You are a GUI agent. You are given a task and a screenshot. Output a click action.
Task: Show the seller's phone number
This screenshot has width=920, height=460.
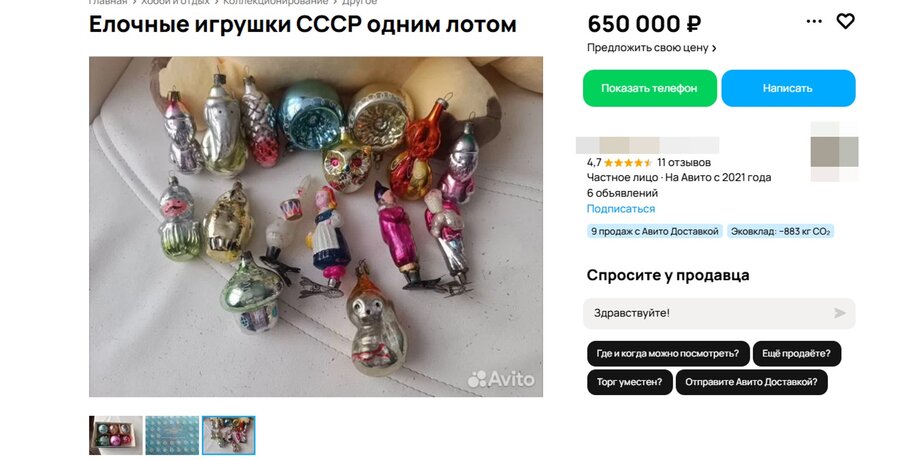click(x=650, y=89)
